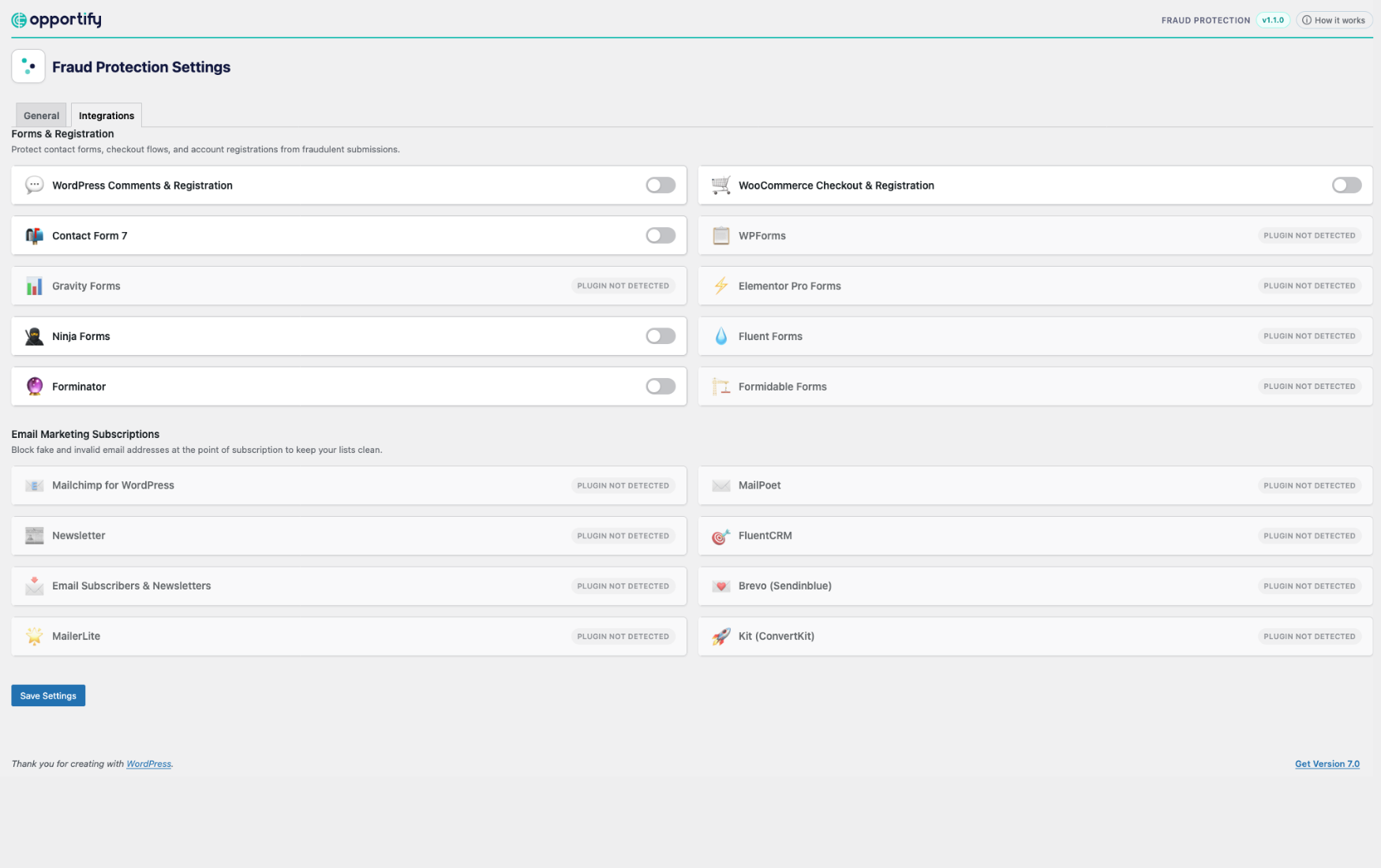Open the How it works button

[x=1334, y=21]
